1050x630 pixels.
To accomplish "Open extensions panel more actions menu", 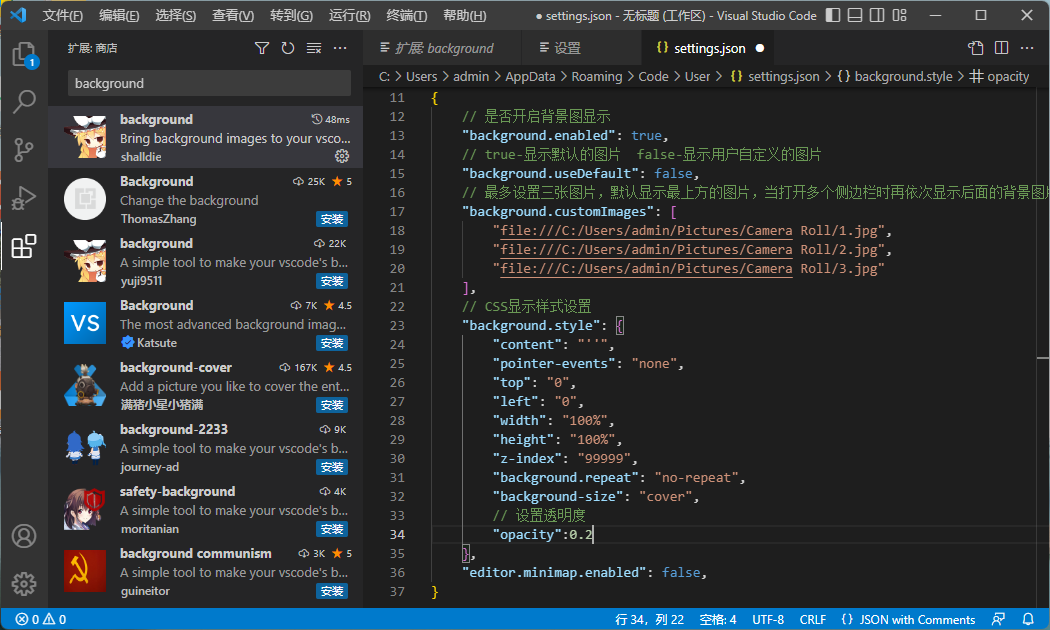I will click(x=340, y=48).
